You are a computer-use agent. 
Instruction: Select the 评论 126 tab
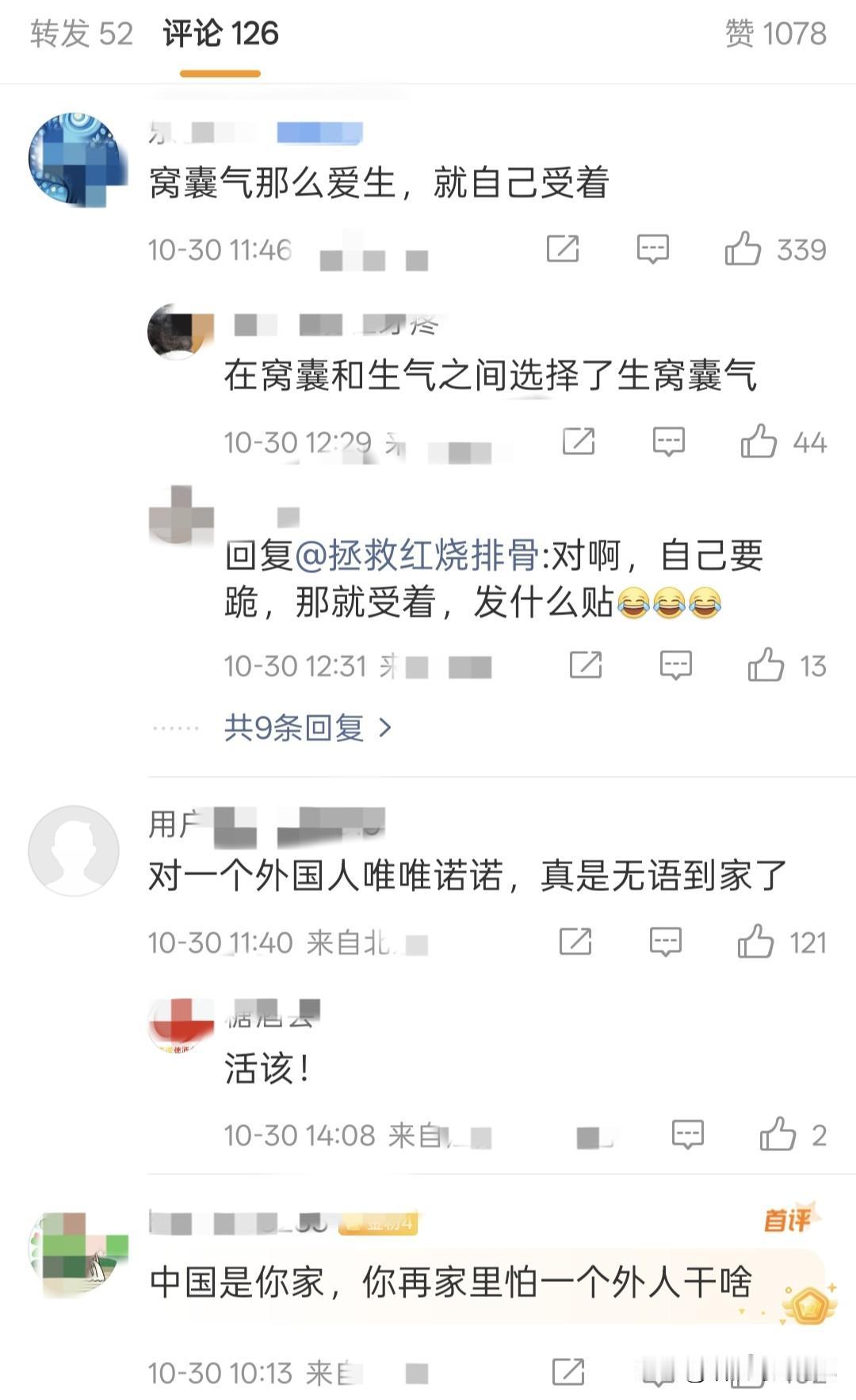[220, 34]
